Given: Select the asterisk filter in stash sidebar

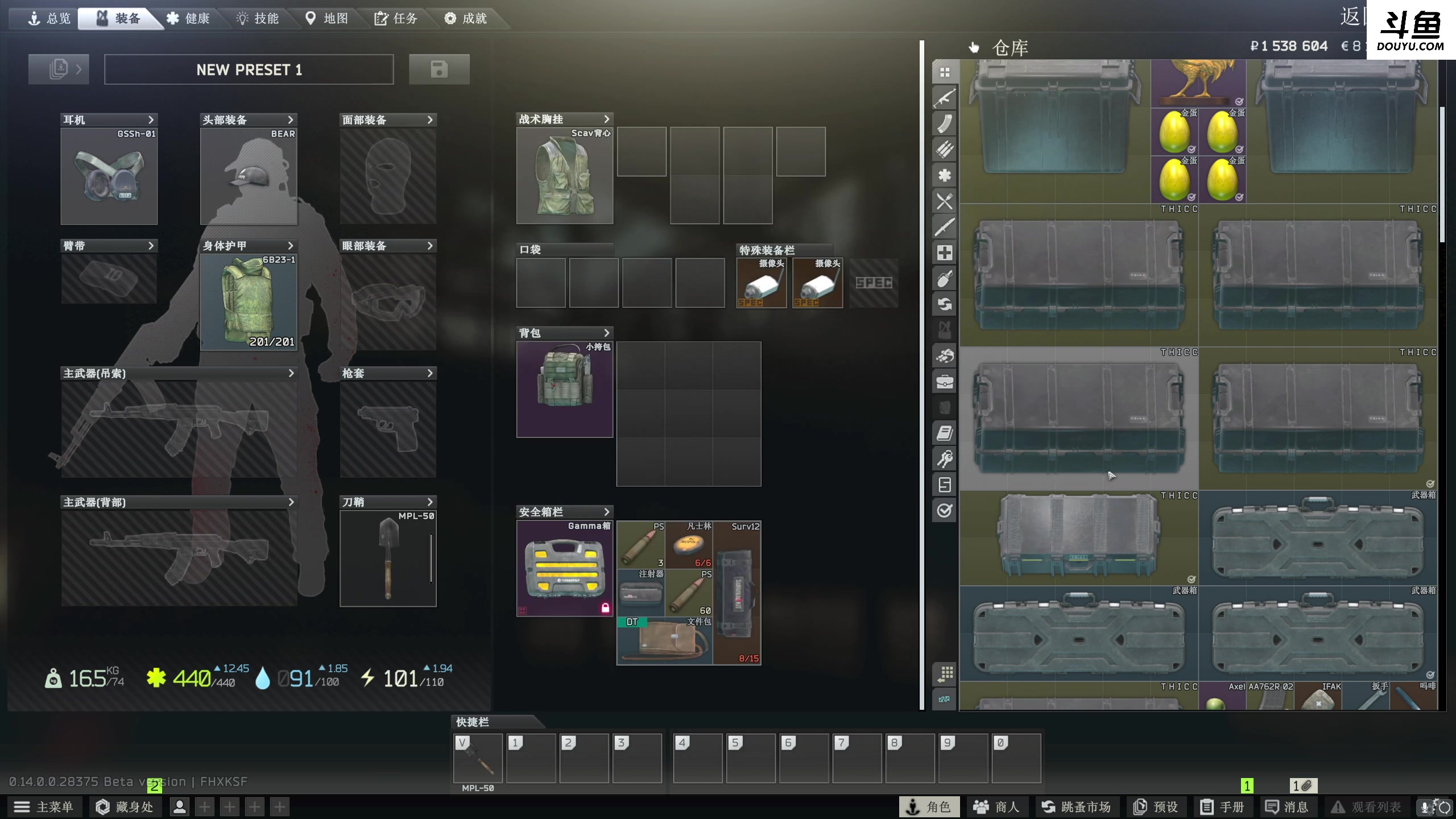Looking at the screenshot, I should tap(945, 175).
